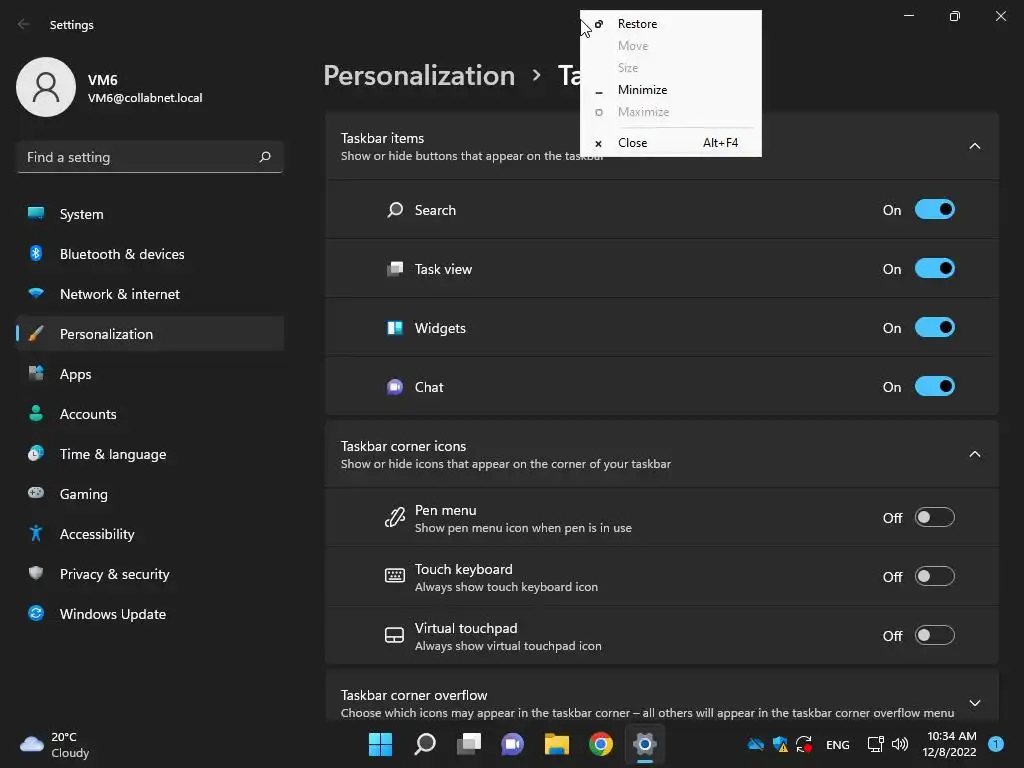
Task: Open File Explorer from the taskbar
Action: 556,744
